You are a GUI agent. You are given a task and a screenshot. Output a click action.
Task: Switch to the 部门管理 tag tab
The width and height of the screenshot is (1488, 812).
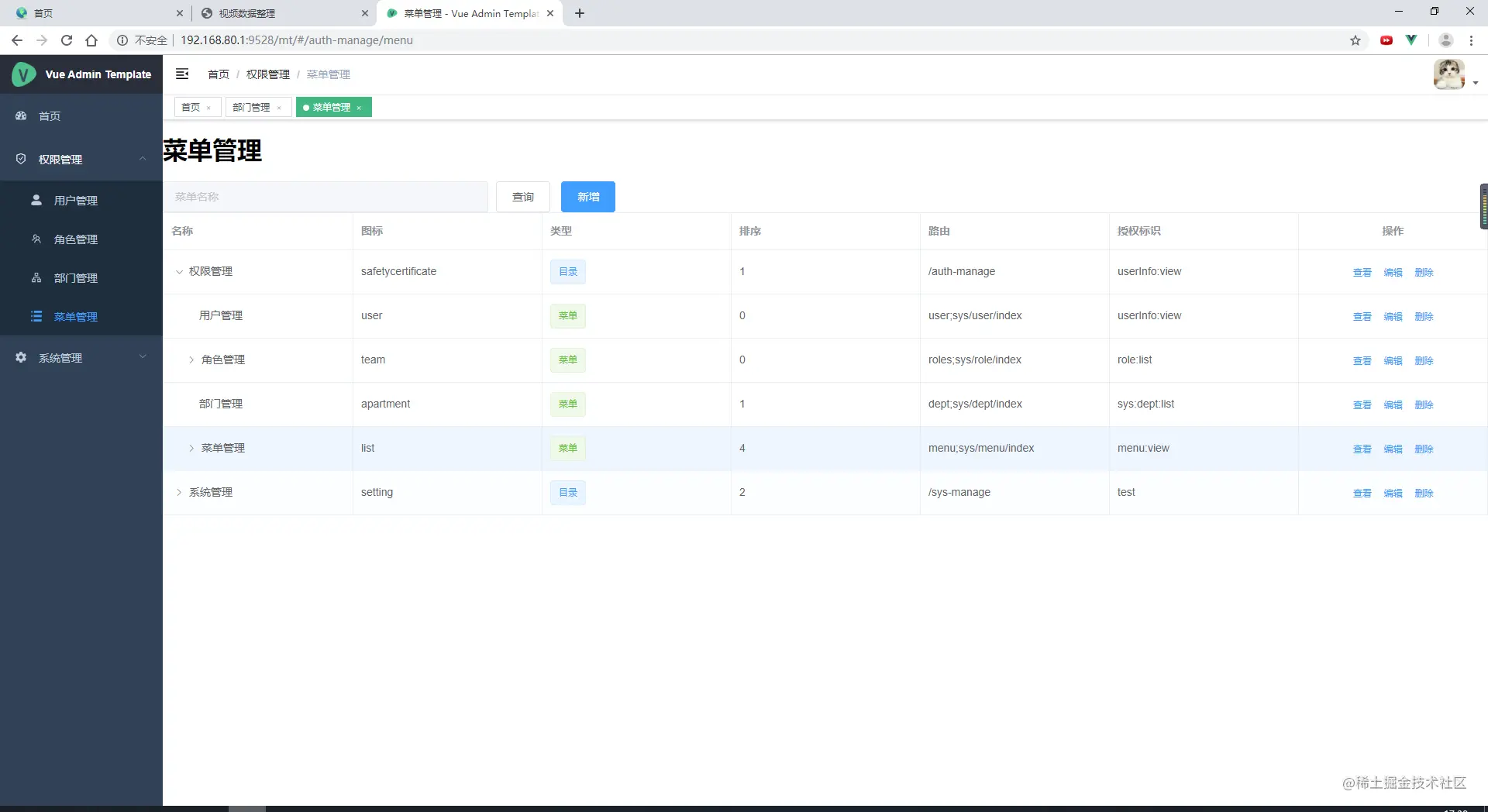(251, 107)
